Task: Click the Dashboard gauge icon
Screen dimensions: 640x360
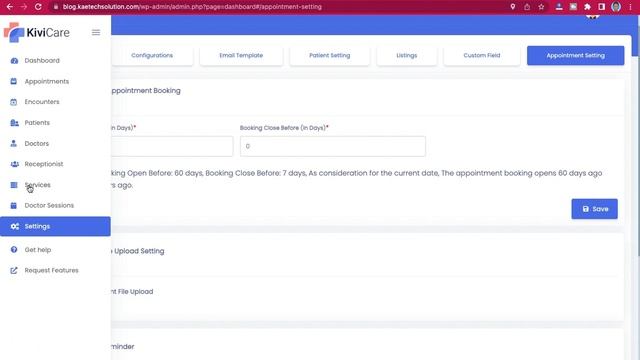Action: click(x=14, y=60)
